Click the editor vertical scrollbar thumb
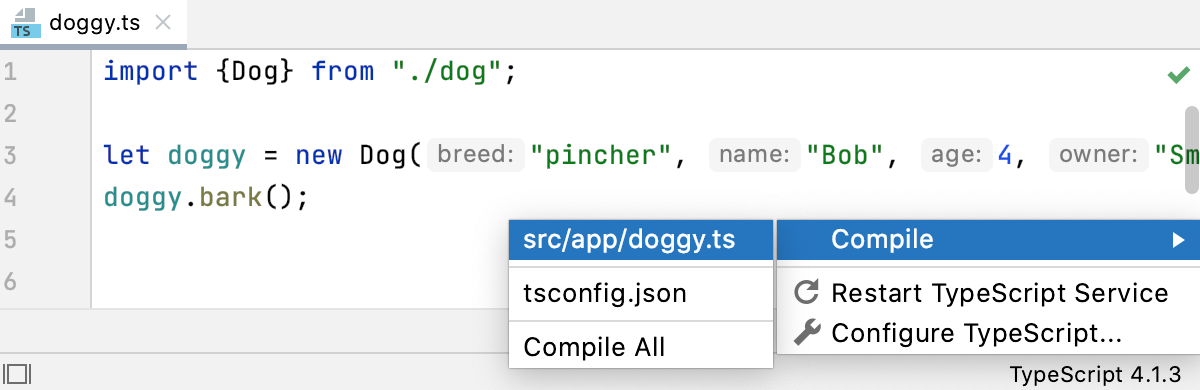The width and height of the screenshot is (1200, 390). [1191, 150]
